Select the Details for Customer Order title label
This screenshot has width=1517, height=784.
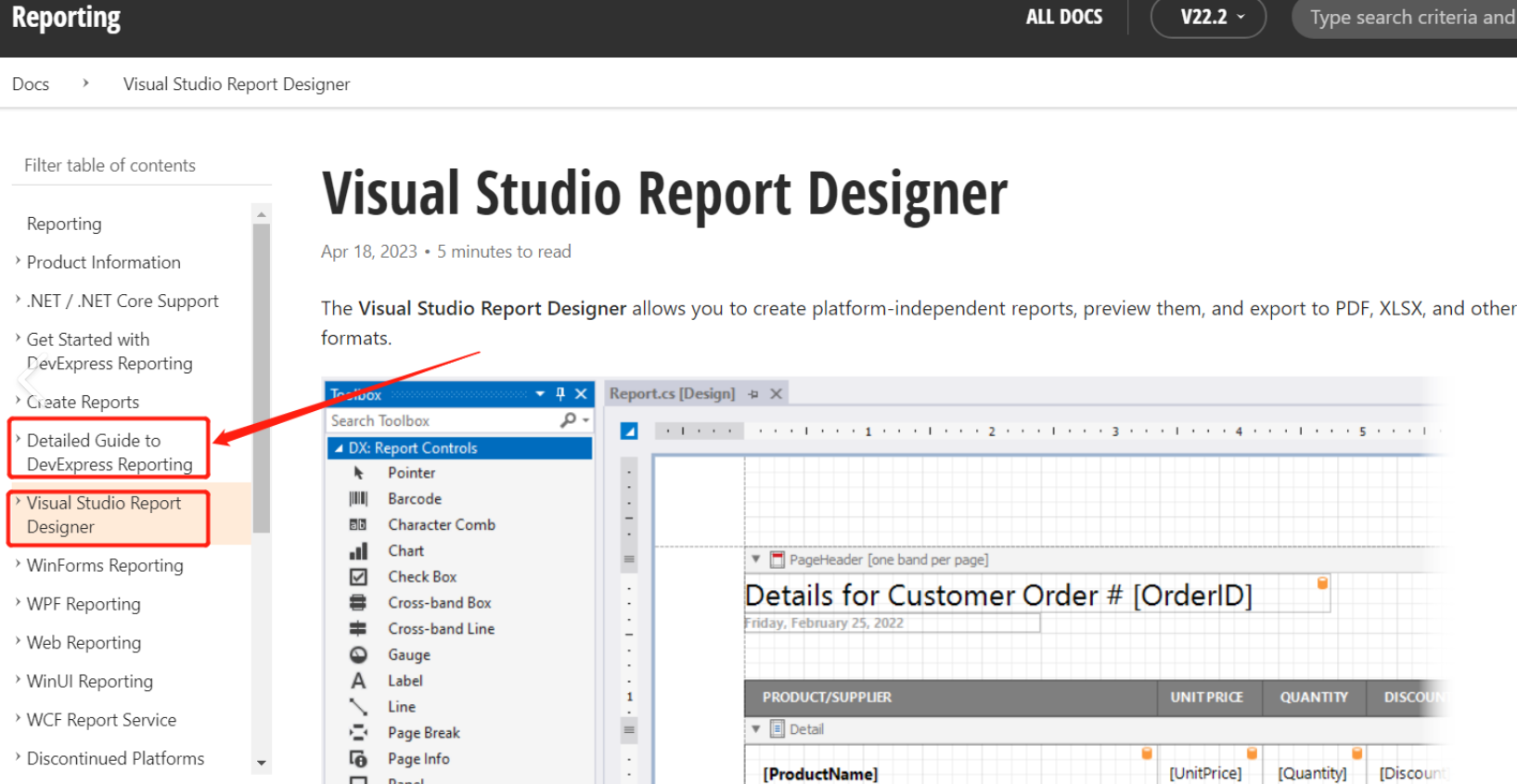[1036, 595]
